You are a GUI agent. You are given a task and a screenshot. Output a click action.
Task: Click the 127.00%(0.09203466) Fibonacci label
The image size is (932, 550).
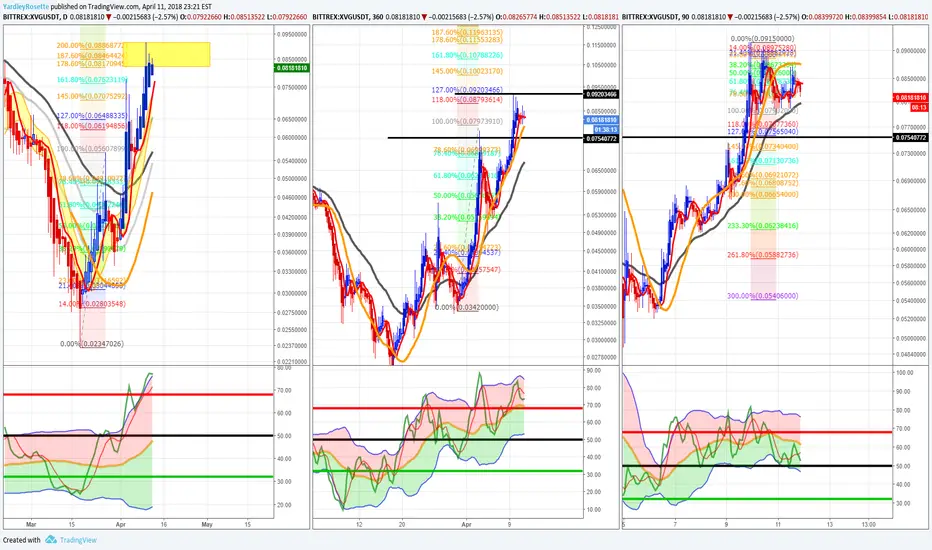pos(467,90)
